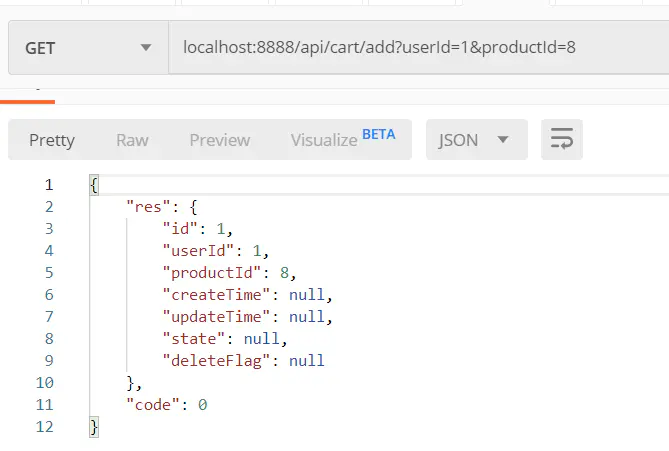669x451 pixels.
Task: Click the opening brace on line 1
Action: [x=94, y=185]
